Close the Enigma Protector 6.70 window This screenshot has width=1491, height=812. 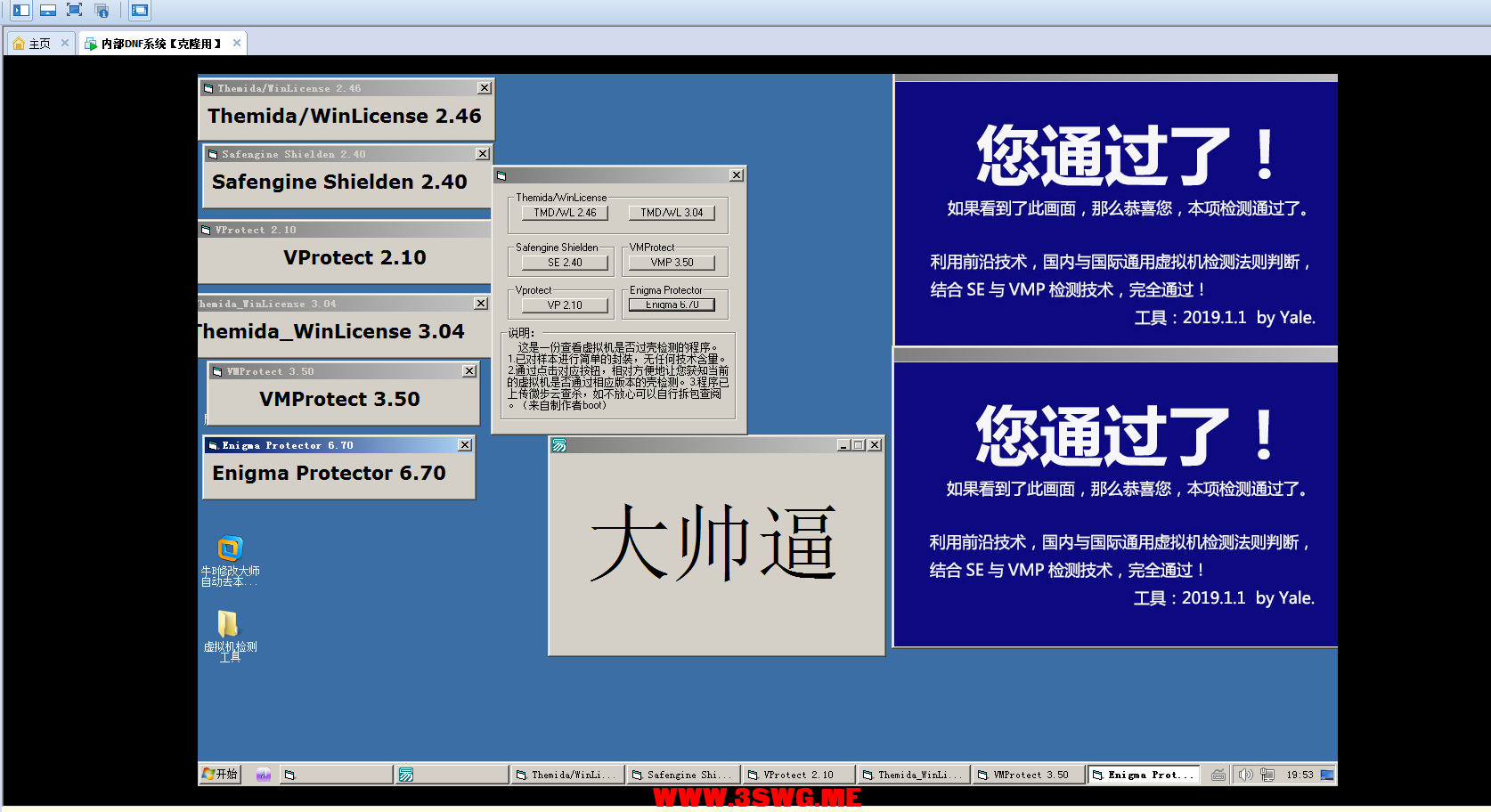tap(465, 445)
